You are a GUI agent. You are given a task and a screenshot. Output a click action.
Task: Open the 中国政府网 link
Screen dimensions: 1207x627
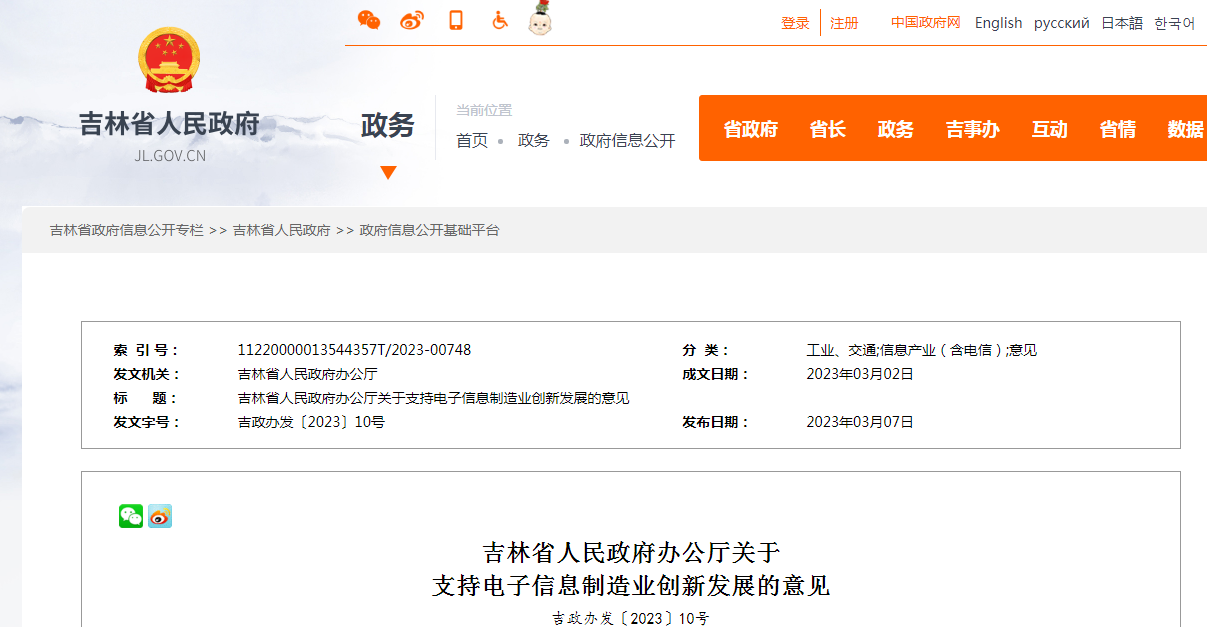[925, 22]
